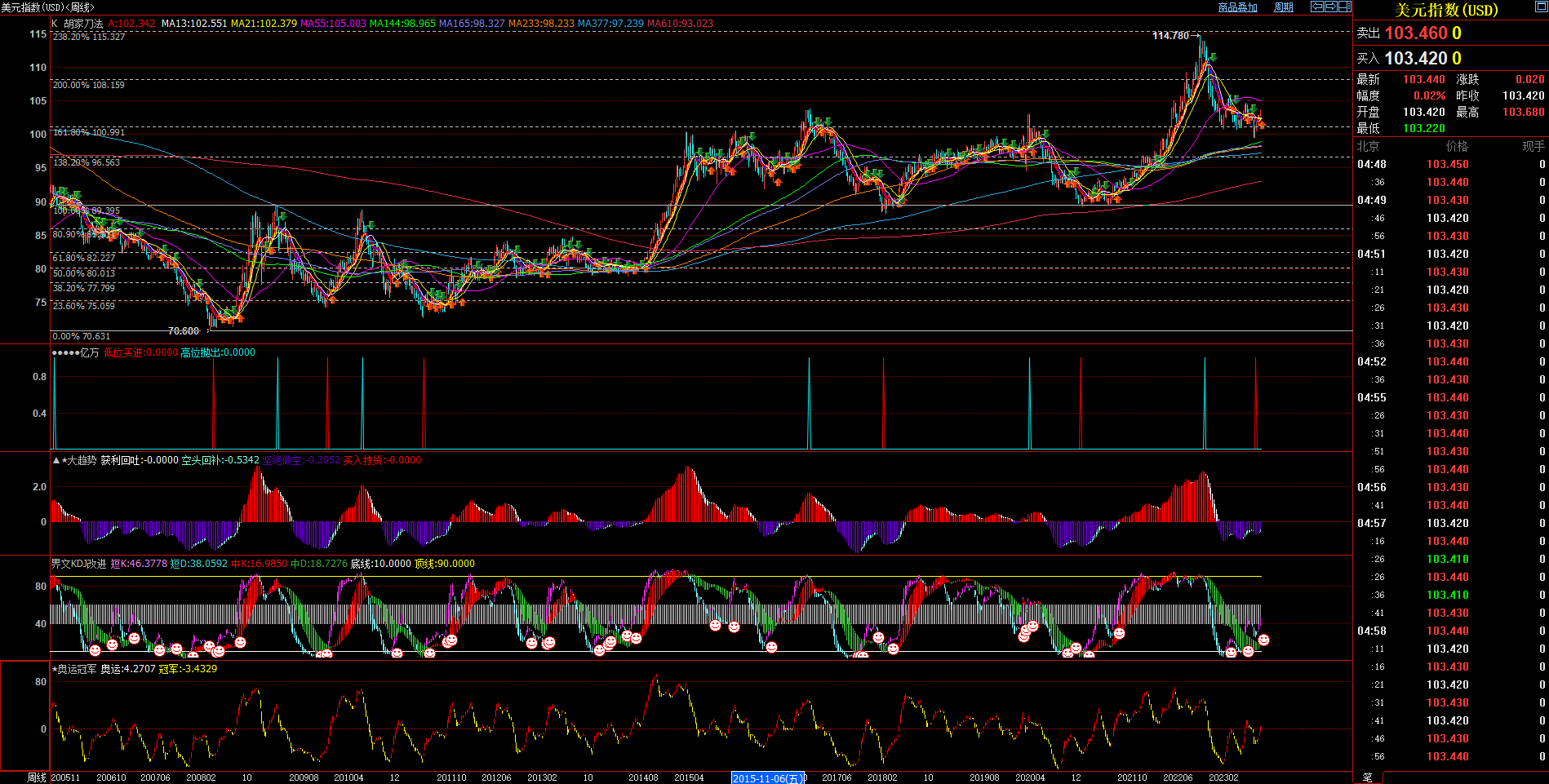This screenshot has height=784, width=1549.
Task: Open the 周期 period selector
Action: coord(1284,7)
